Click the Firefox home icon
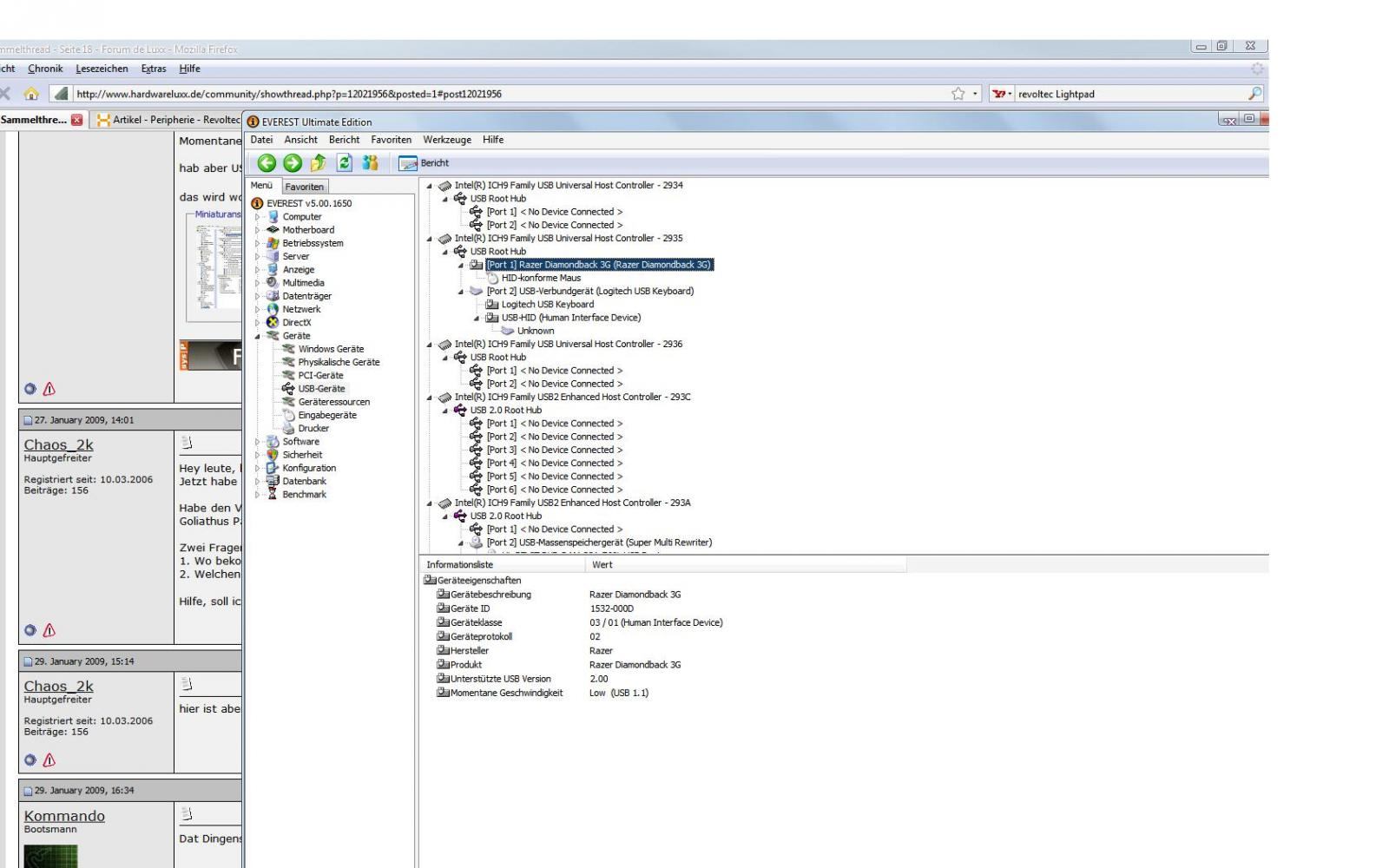 click(31, 94)
